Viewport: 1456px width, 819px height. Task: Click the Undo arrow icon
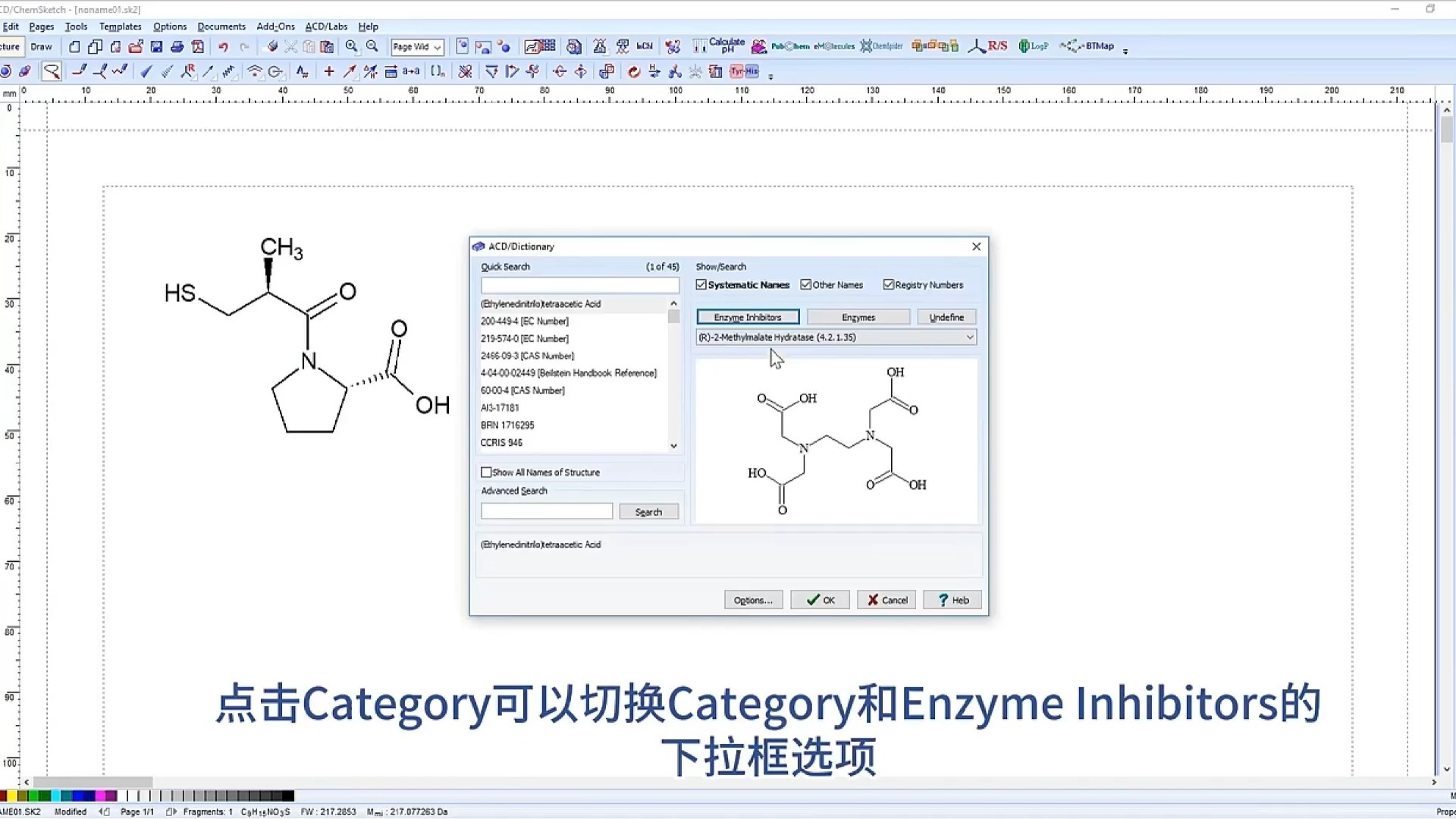point(223,47)
